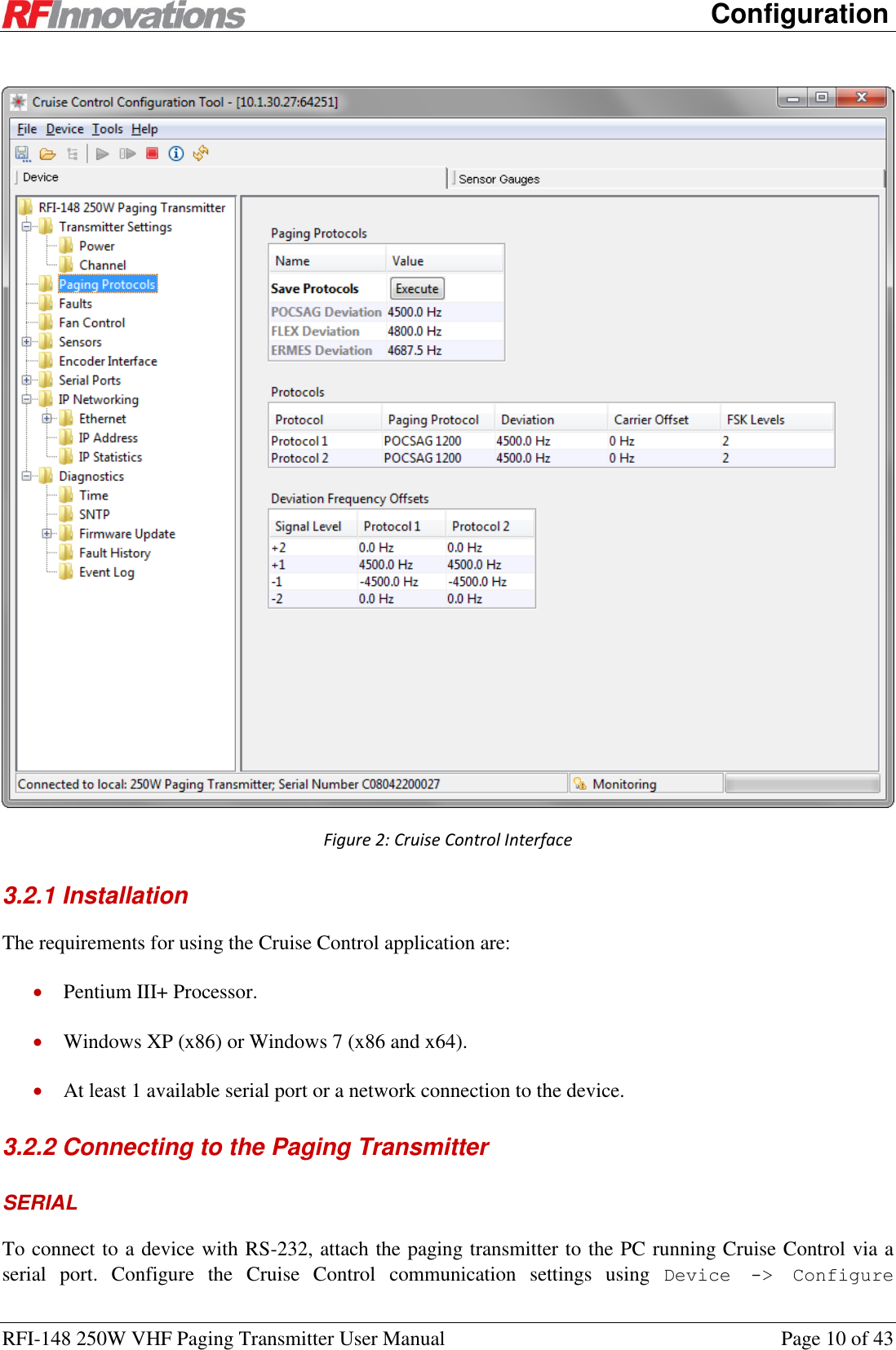Select the Event Log tree item
Viewport: 896px width, 1350px height.
106,572
